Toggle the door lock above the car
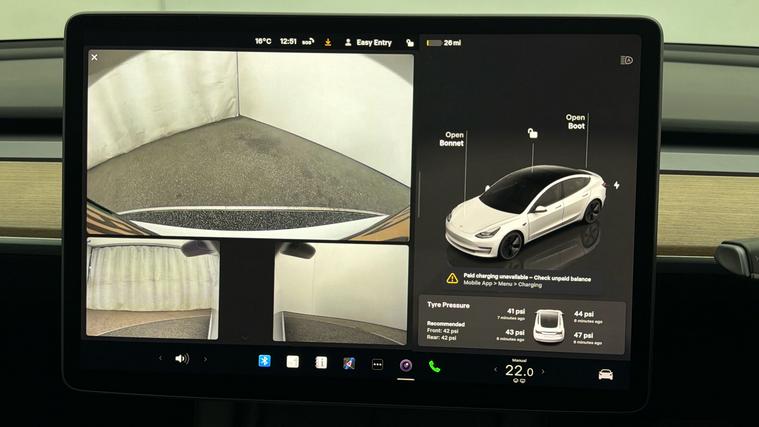 533,133
